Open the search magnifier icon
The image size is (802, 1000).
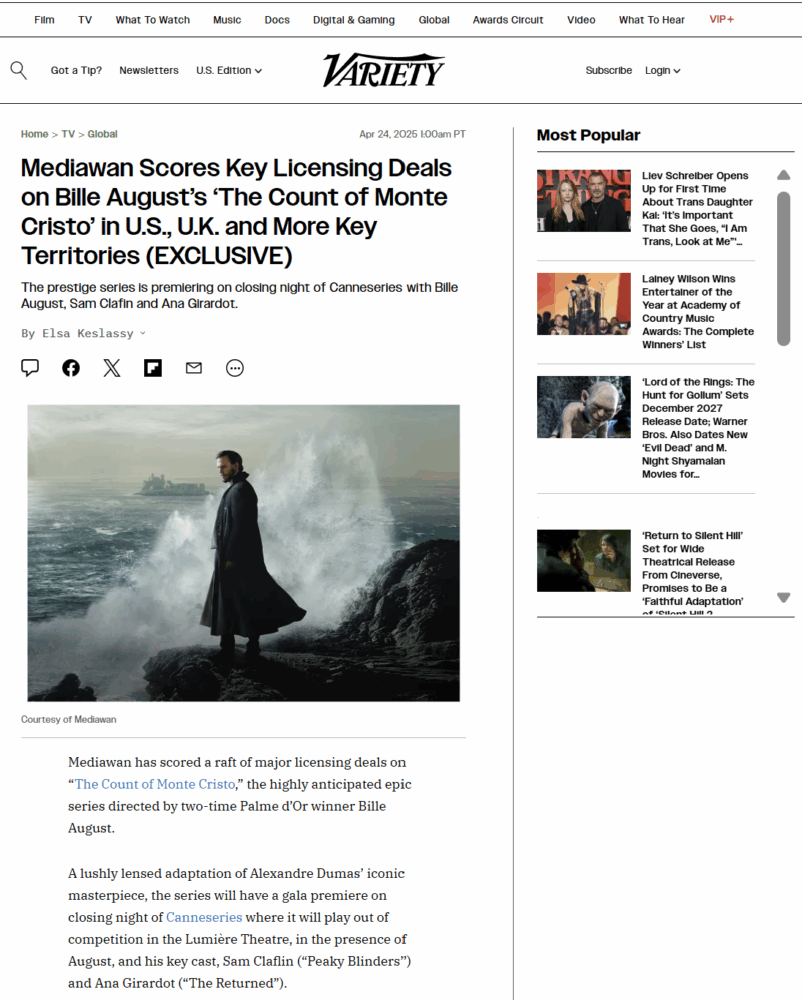[x=18, y=70]
